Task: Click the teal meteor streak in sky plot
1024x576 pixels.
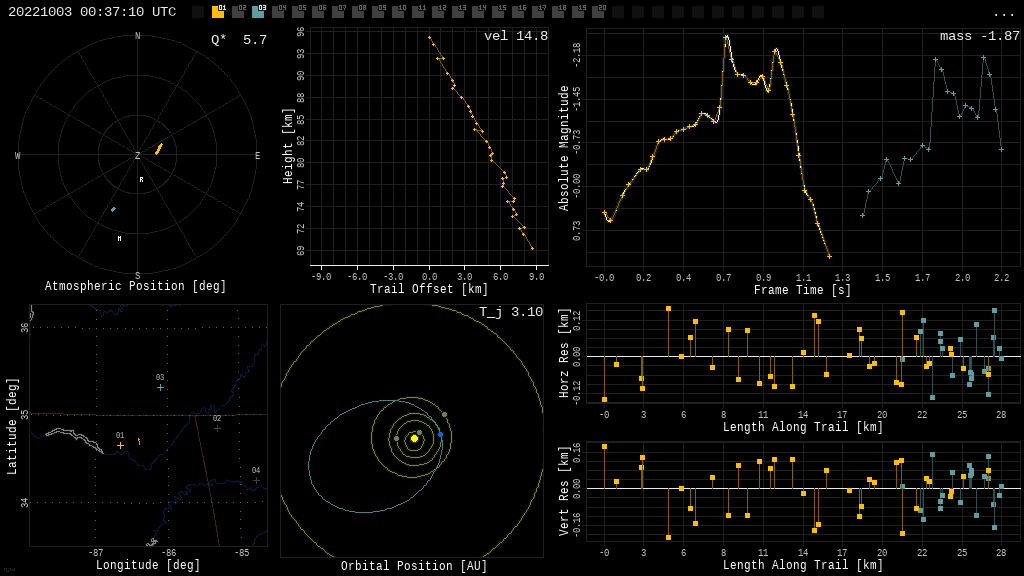Action: tap(113, 210)
